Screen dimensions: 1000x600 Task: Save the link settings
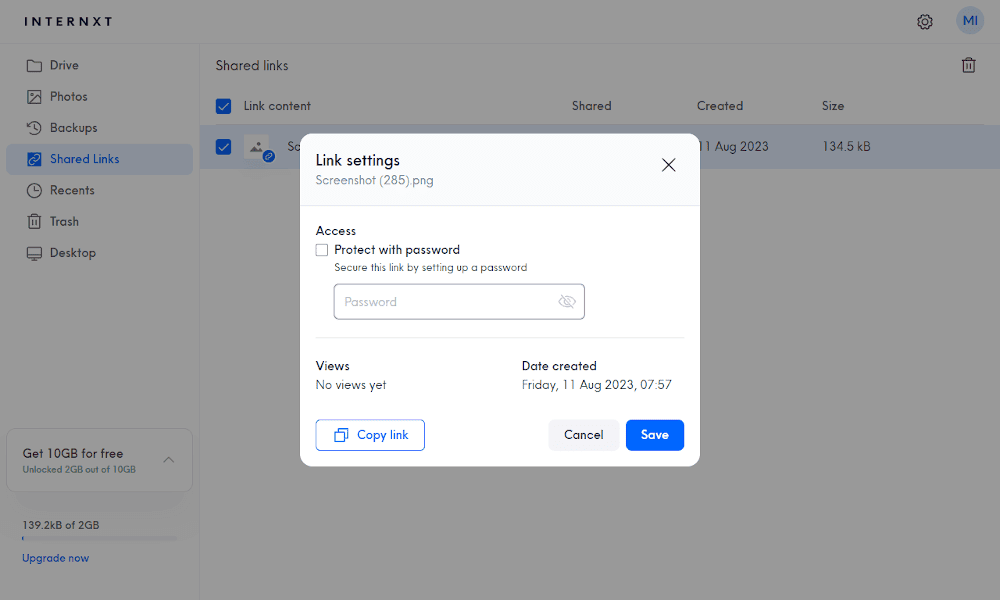point(654,435)
